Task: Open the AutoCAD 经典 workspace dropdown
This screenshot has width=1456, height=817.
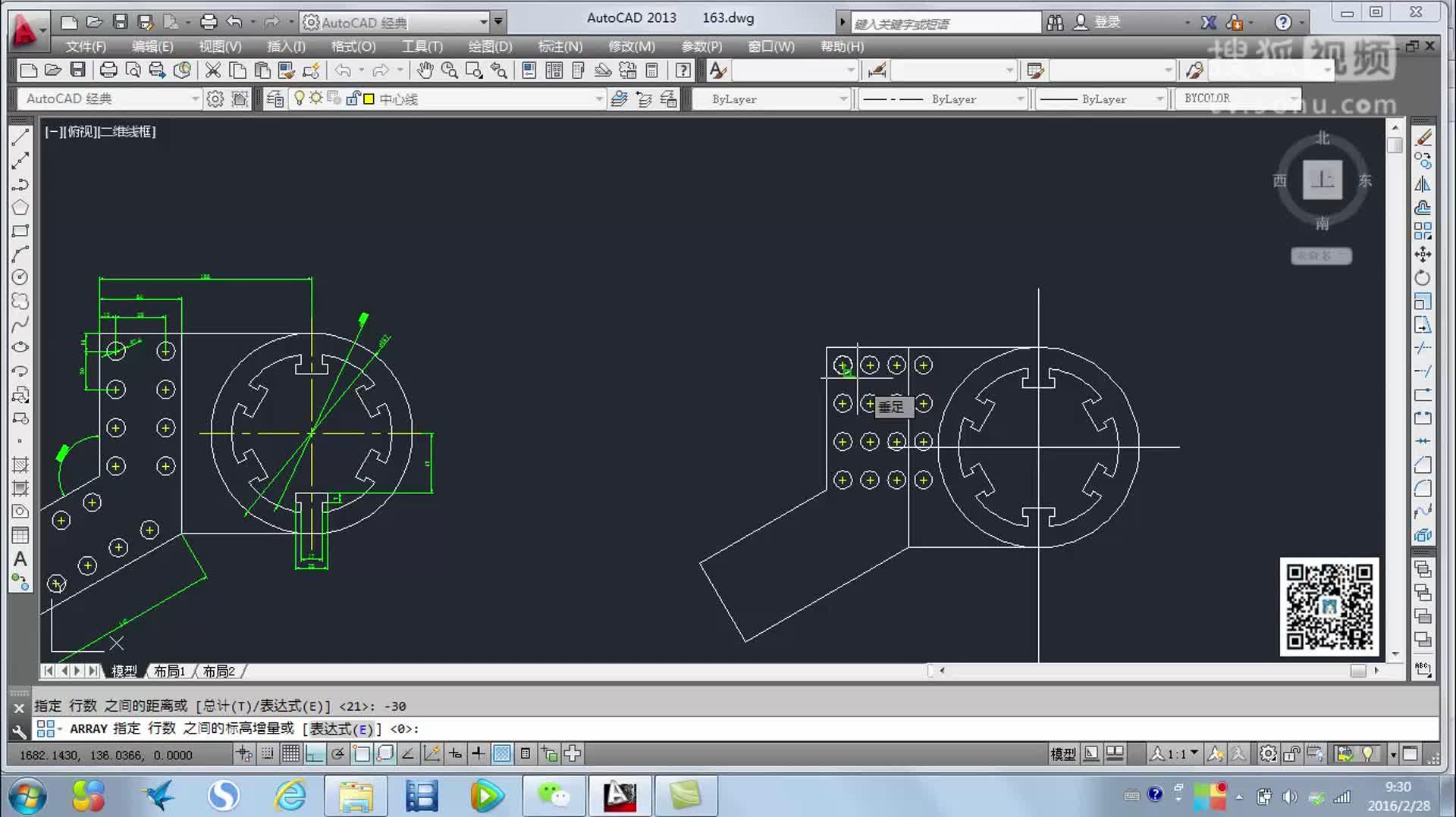Action: tap(194, 99)
